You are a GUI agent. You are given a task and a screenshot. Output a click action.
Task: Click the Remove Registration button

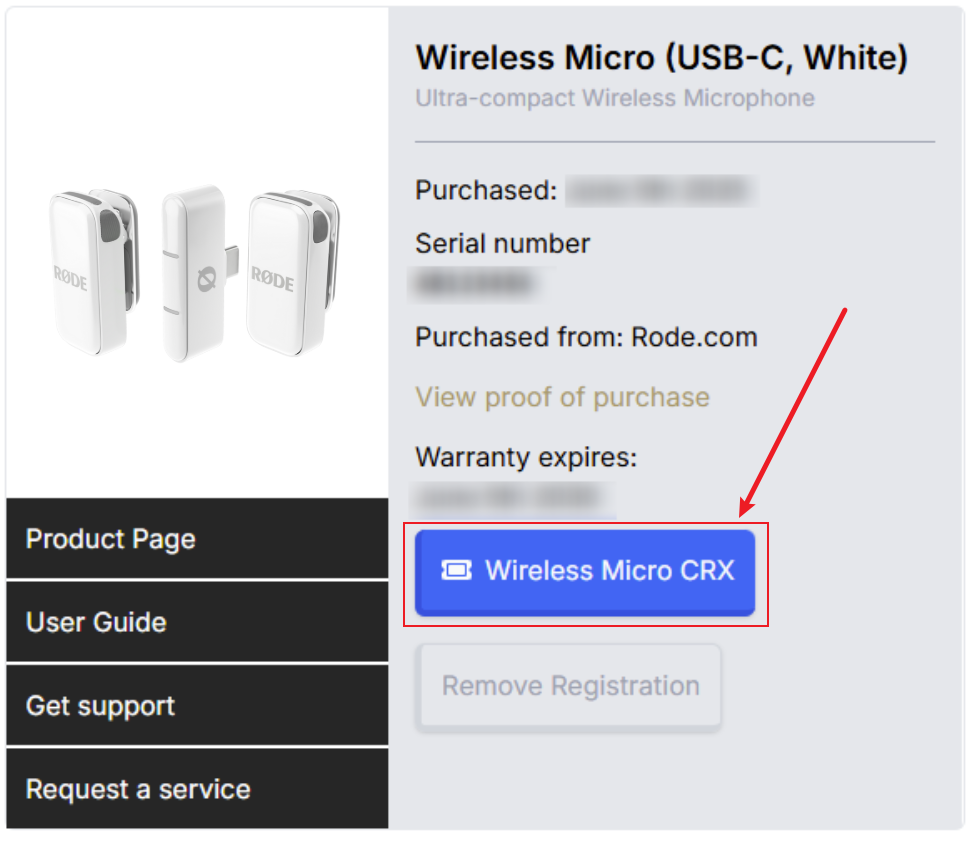(570, 686)
